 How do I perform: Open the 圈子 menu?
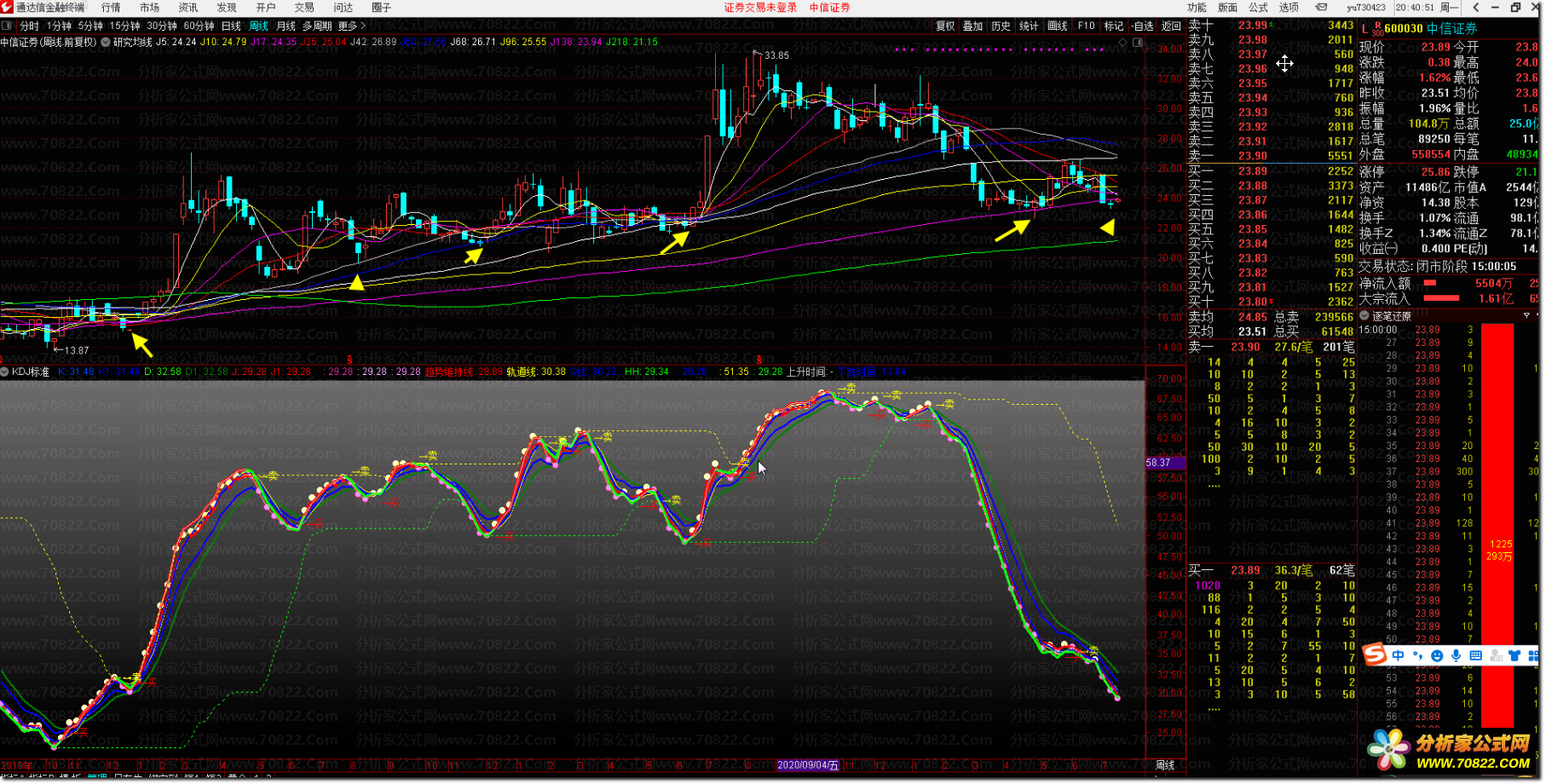click(x=382, y=7)
